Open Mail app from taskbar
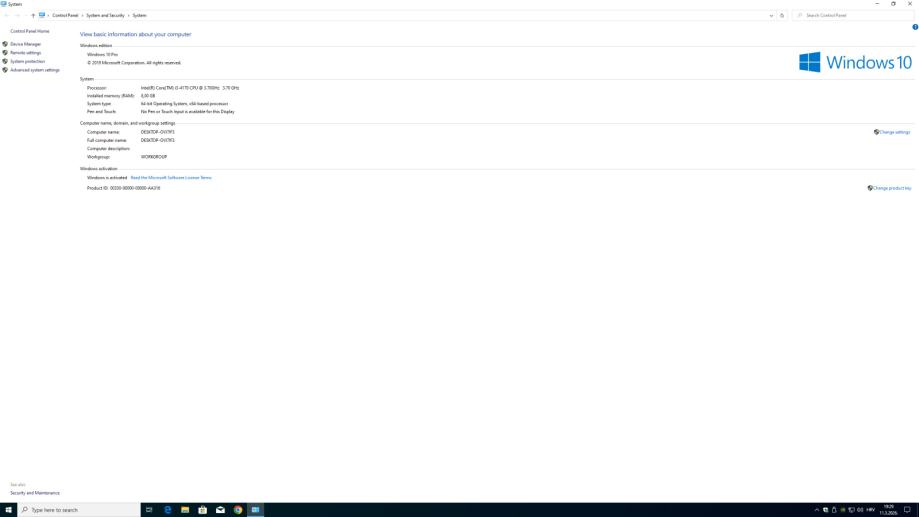The image size is (919, 517). 220,510
